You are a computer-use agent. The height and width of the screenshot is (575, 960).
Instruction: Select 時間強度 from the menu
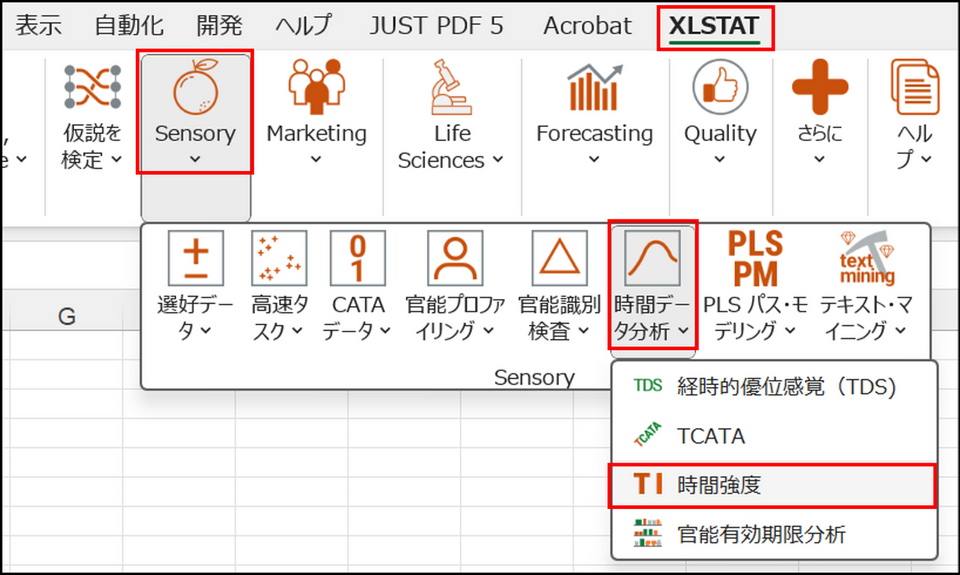coord(773,486)
